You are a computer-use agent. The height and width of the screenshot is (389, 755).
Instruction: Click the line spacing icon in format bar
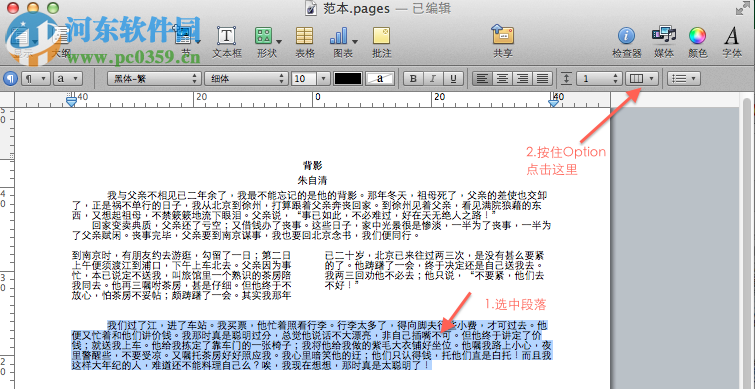coord(567,78)
